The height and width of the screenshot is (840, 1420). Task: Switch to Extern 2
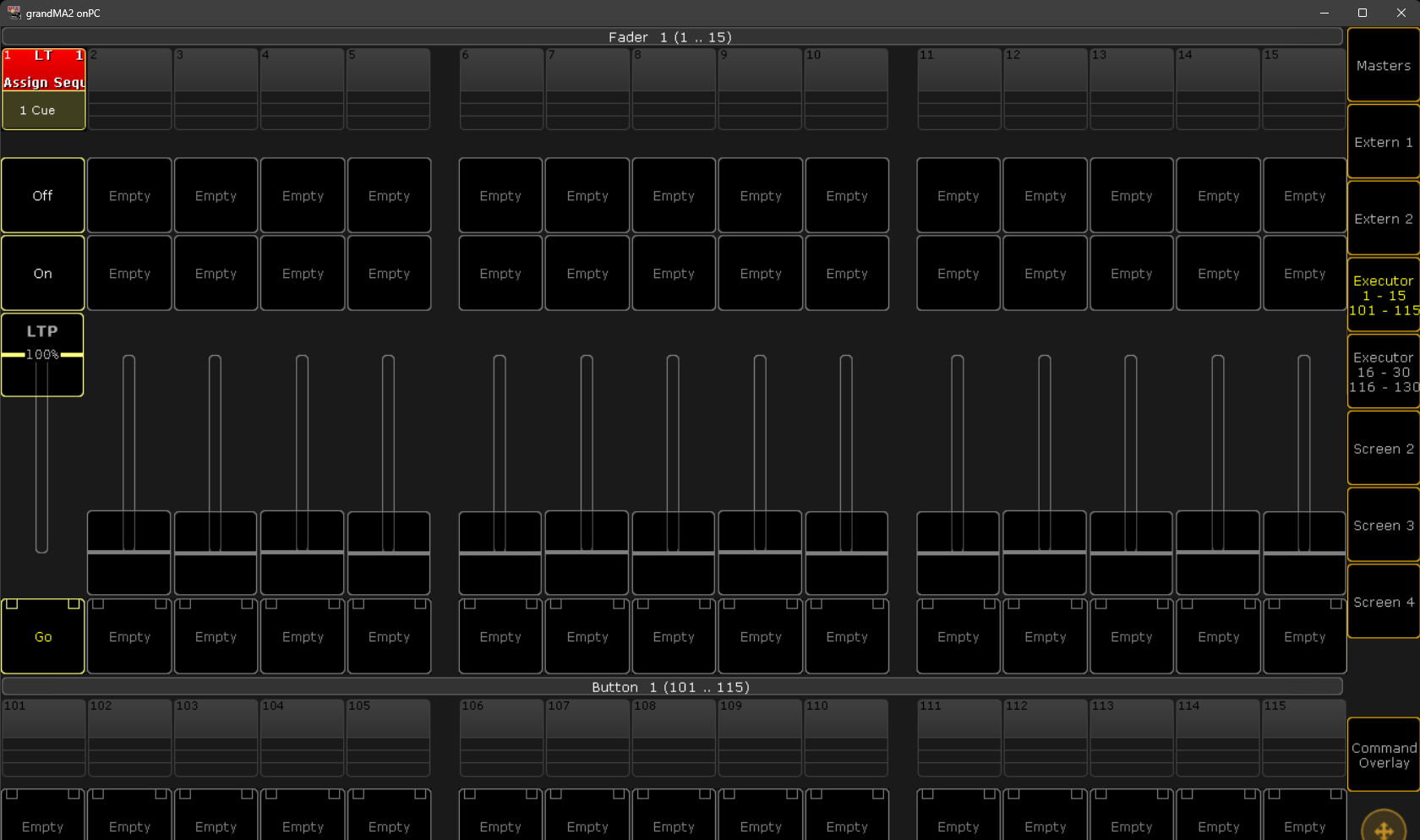[x=1384, y=219]
